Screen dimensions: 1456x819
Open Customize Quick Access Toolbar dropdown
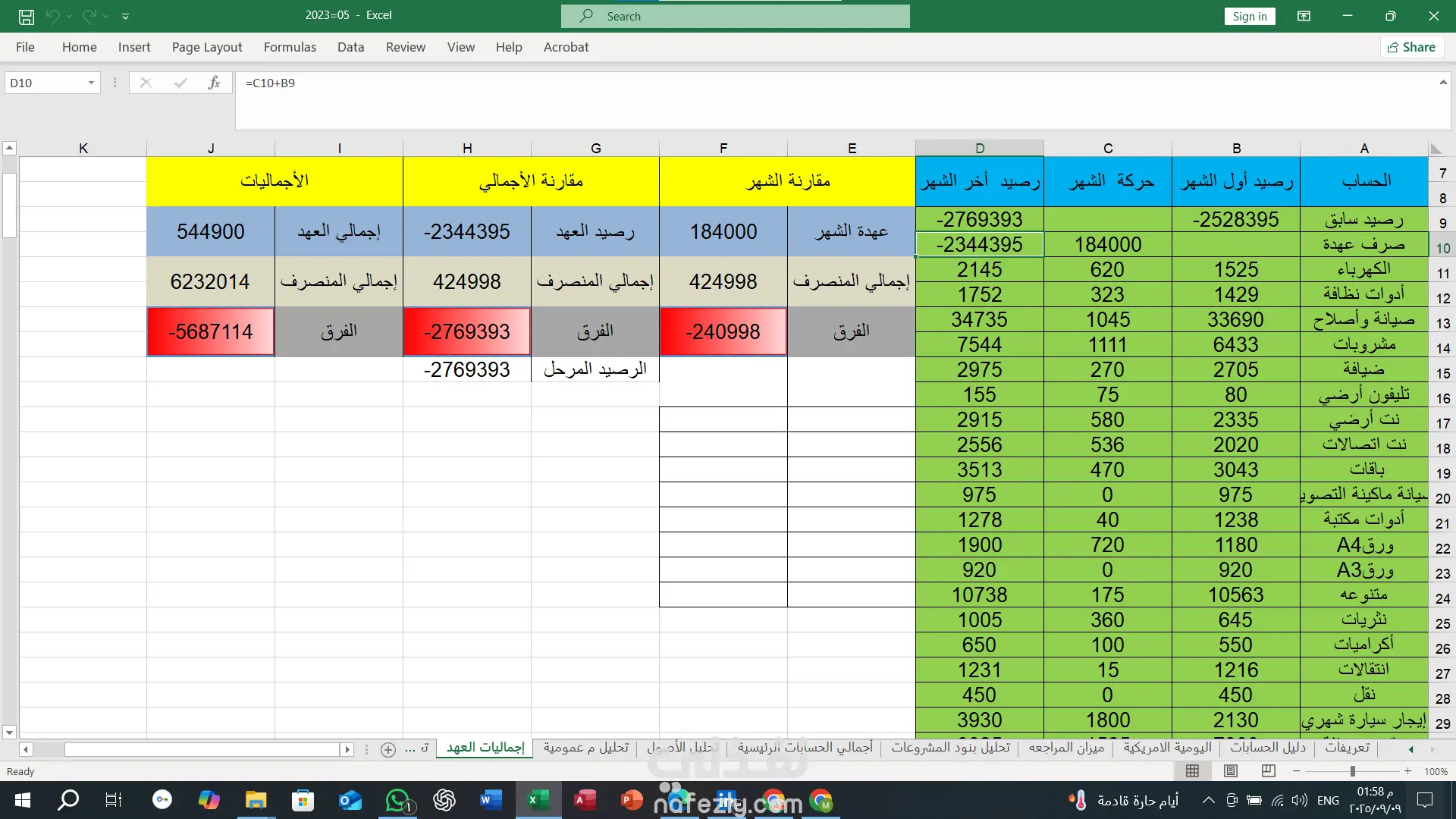125,16
